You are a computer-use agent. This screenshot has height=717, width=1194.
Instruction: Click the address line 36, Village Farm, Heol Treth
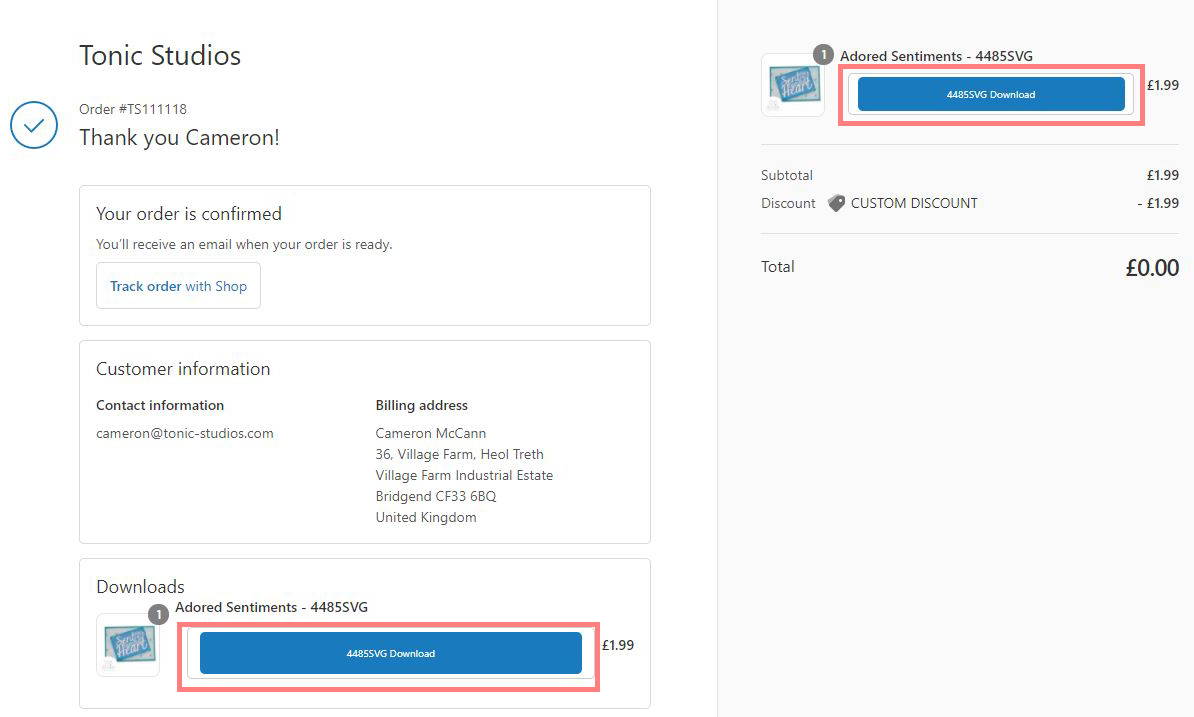click(x=459, y=454)
